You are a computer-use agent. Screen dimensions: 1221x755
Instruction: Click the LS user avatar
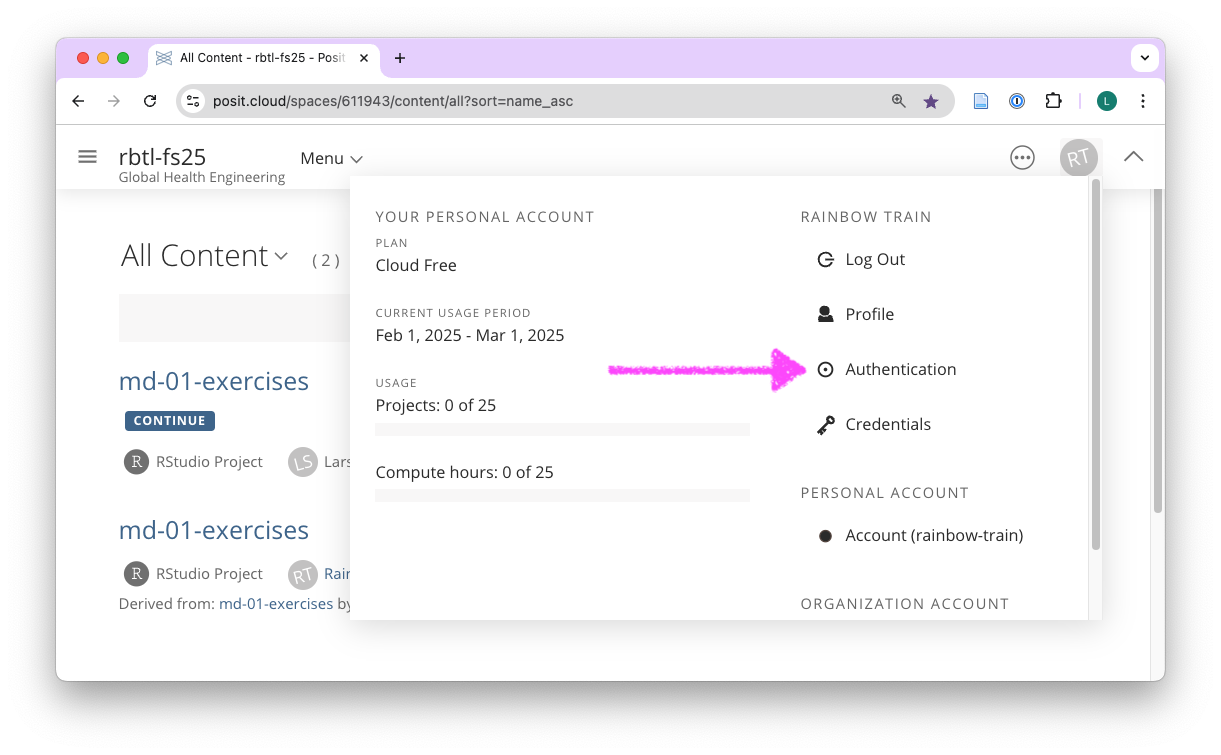(x=302, y=462)
